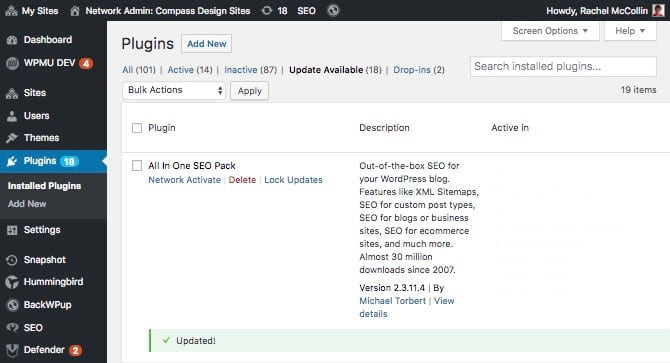
Task: Click Lock Updates link
Action: [293, 180]
